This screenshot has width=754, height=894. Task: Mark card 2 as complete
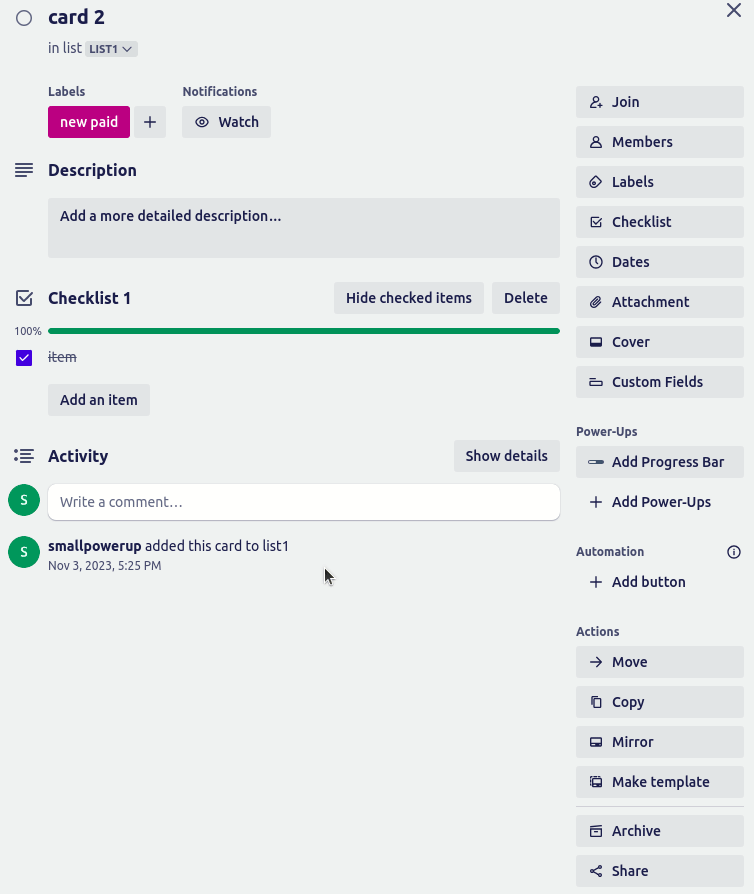point(24,17)
